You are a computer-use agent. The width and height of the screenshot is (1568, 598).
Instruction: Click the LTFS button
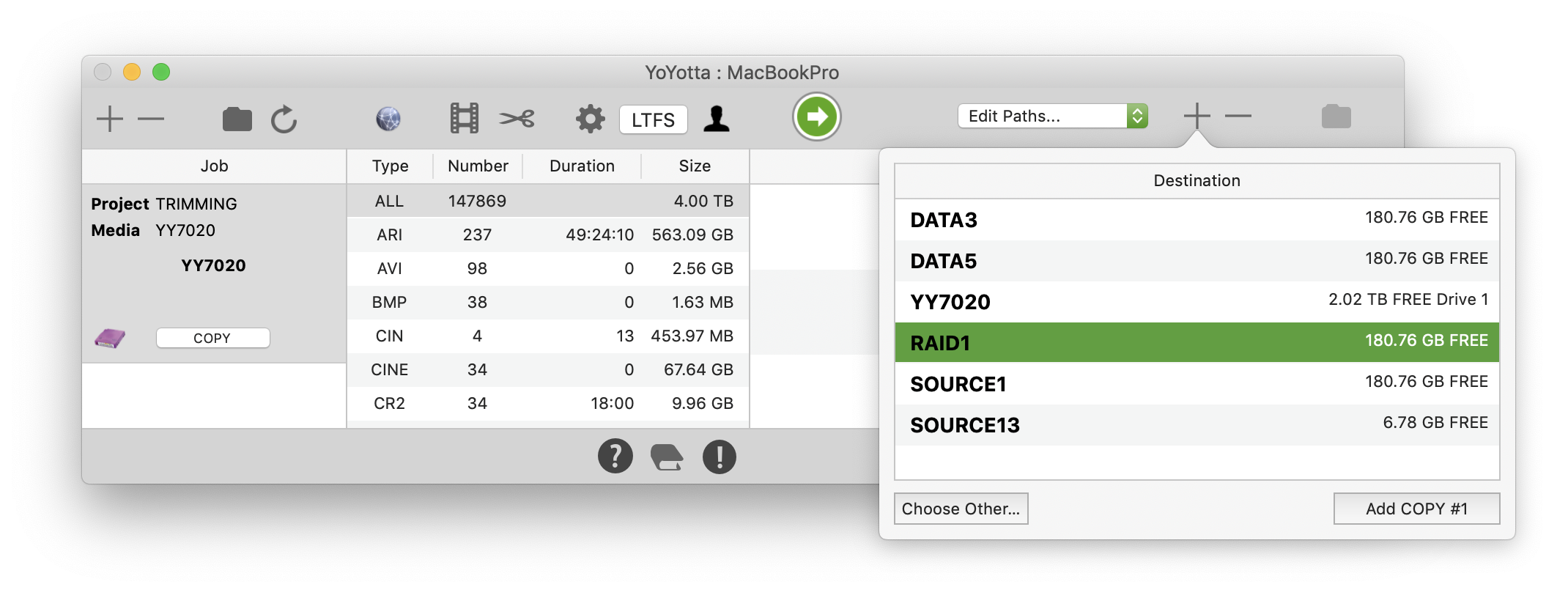(653, 119)
